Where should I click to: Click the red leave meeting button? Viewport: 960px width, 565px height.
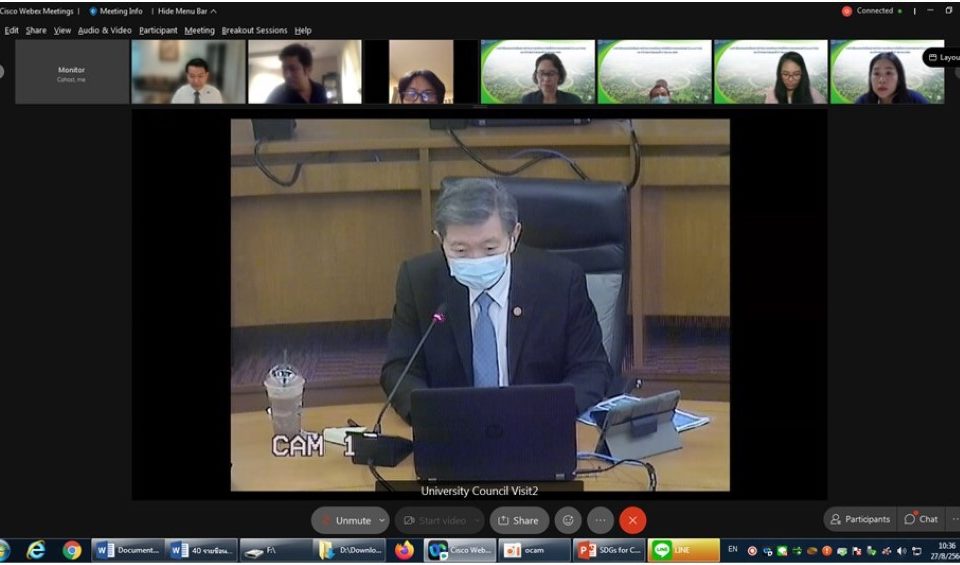click(x=632, y=520)
